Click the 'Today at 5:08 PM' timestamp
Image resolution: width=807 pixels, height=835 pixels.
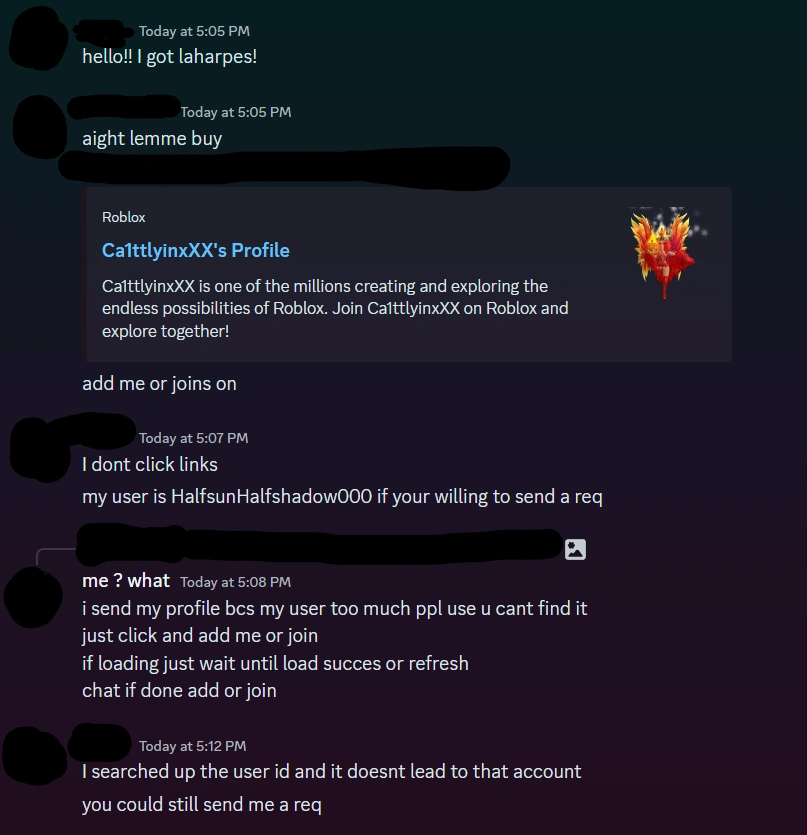coord(235,582)
